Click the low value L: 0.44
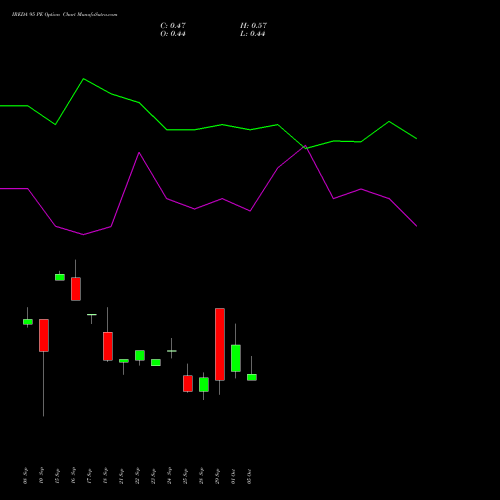Image resolution: width=500 pixels, height=500 pixels. pos(253,34)
